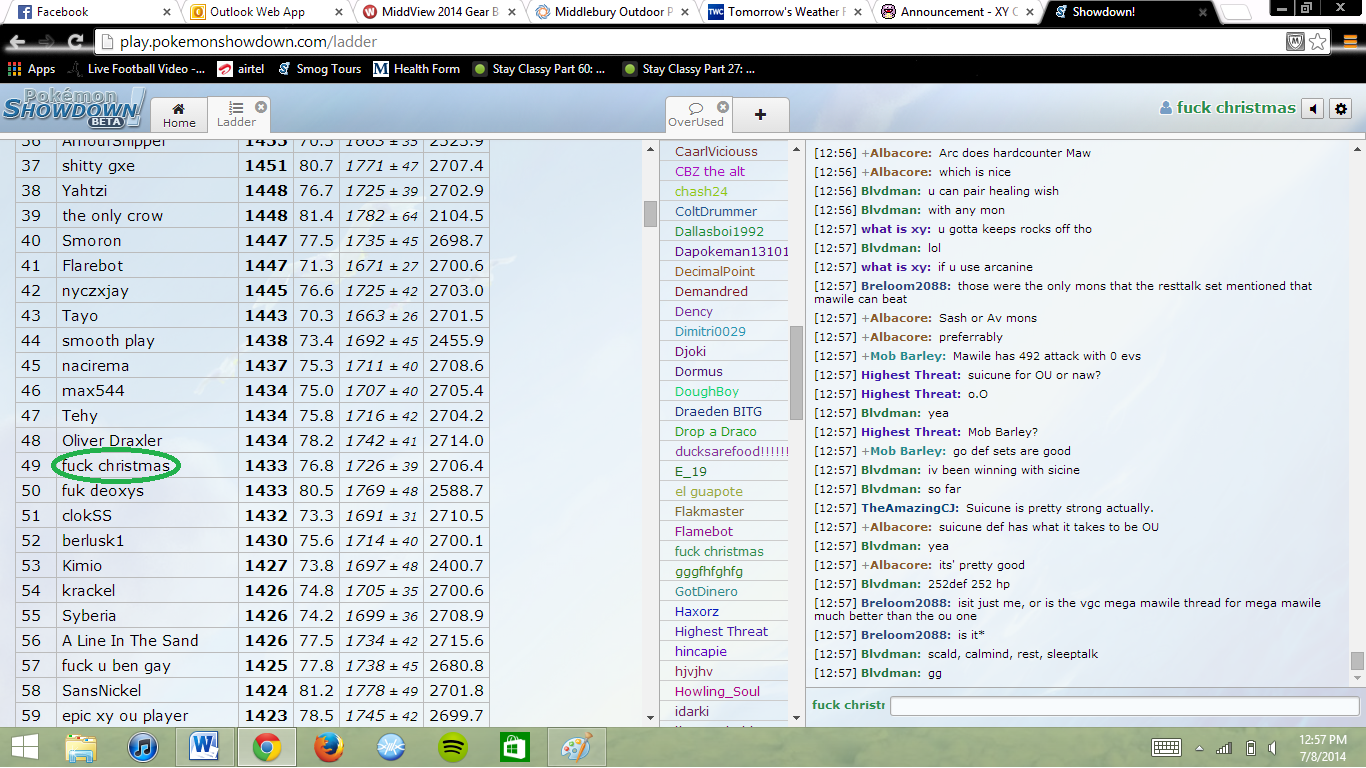The width and height of the screenshot is (1366, 768).
Task: Open the new browser tab button
Action: (x=1237, y=12)
